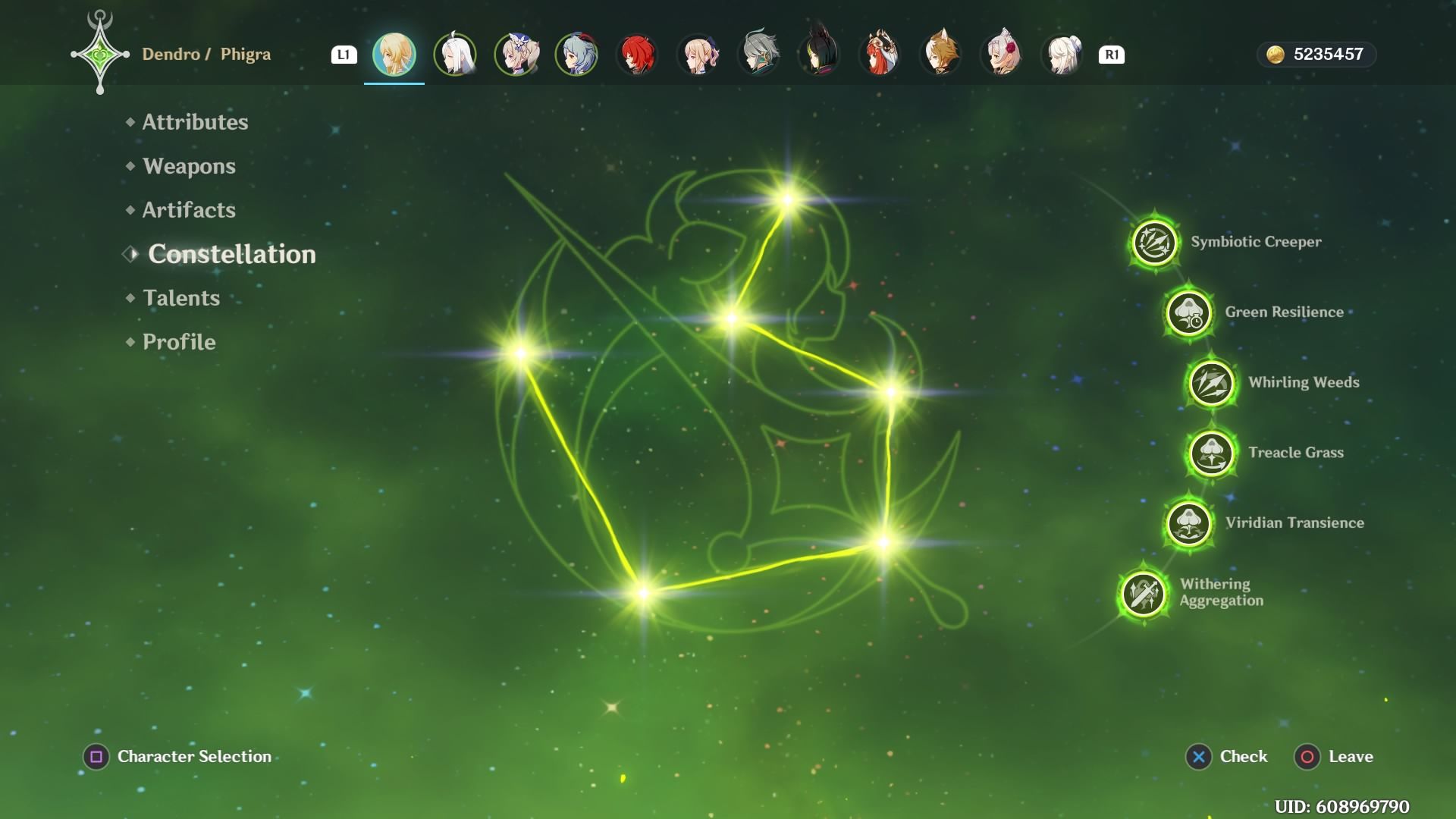Viewport: 1456px width, 819px height.
Task: Switch to next character with R1
Action: 1111,55
